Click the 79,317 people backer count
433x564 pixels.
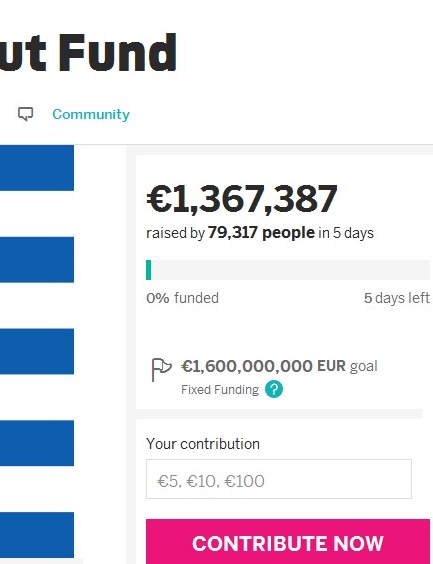261,233
